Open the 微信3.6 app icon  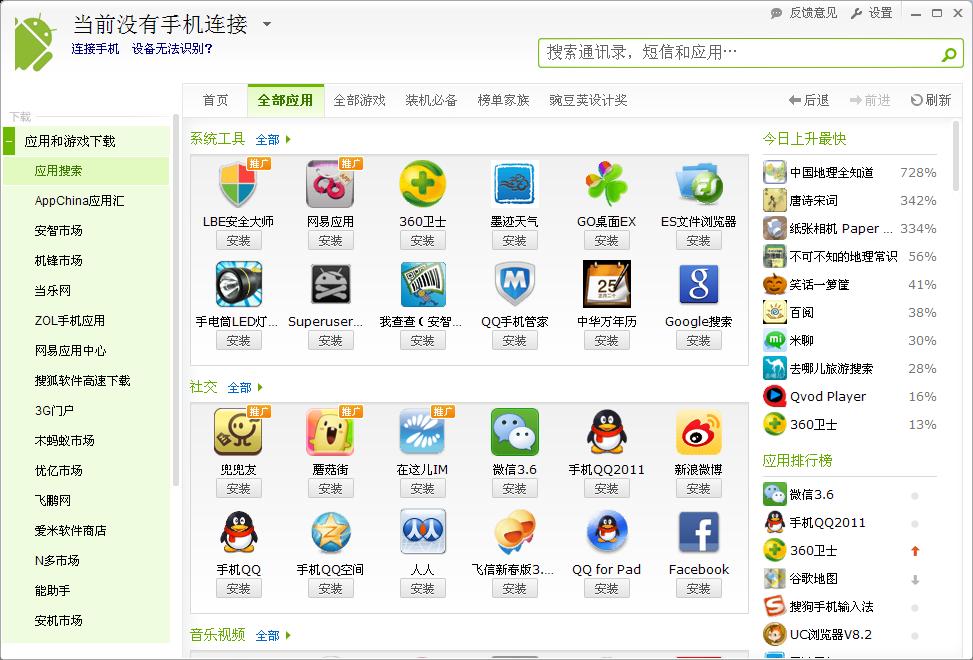(x=514, y=432)
